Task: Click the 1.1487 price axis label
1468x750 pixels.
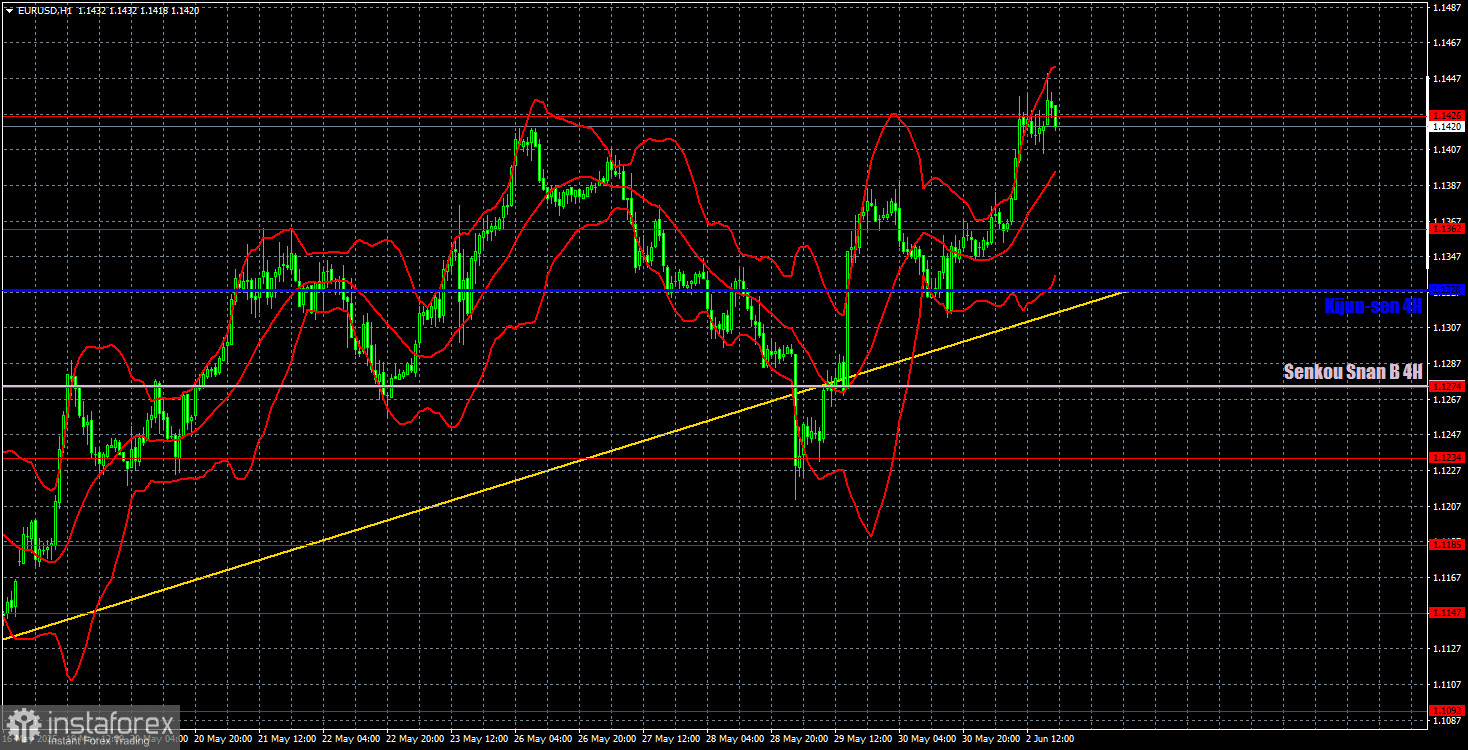Action: 1446,7
